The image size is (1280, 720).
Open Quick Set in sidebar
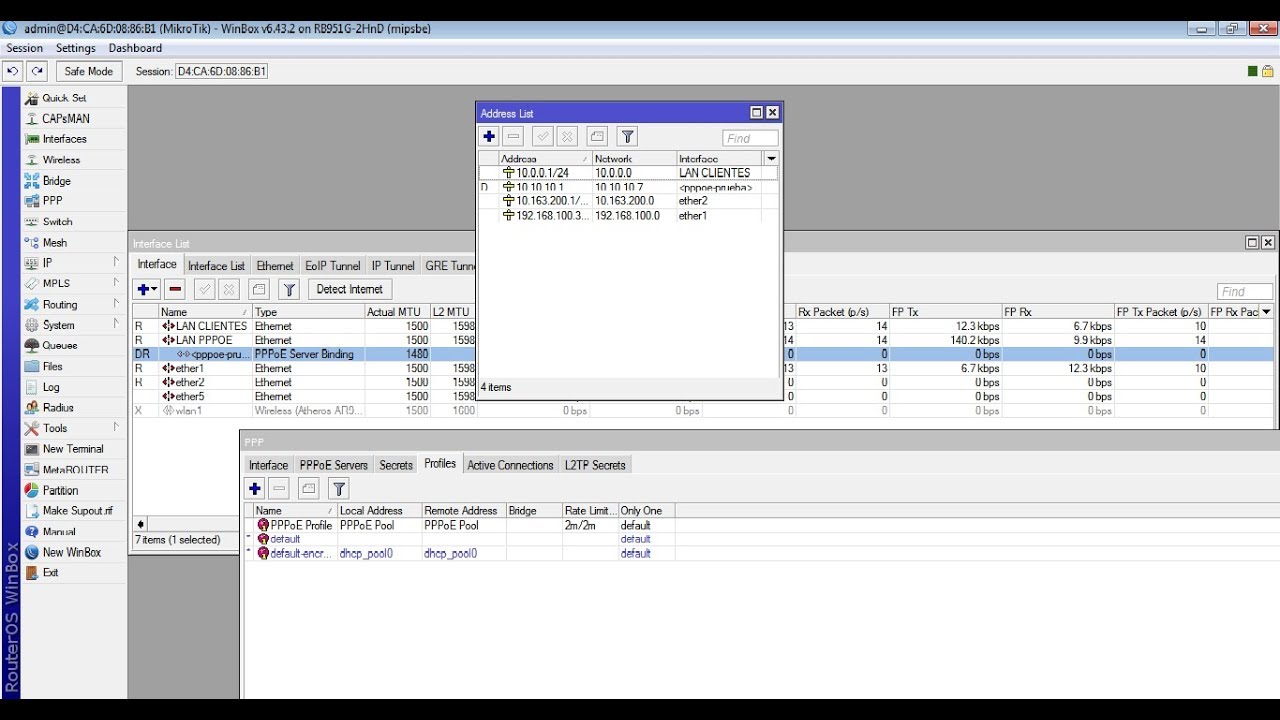tap(64, 98)
